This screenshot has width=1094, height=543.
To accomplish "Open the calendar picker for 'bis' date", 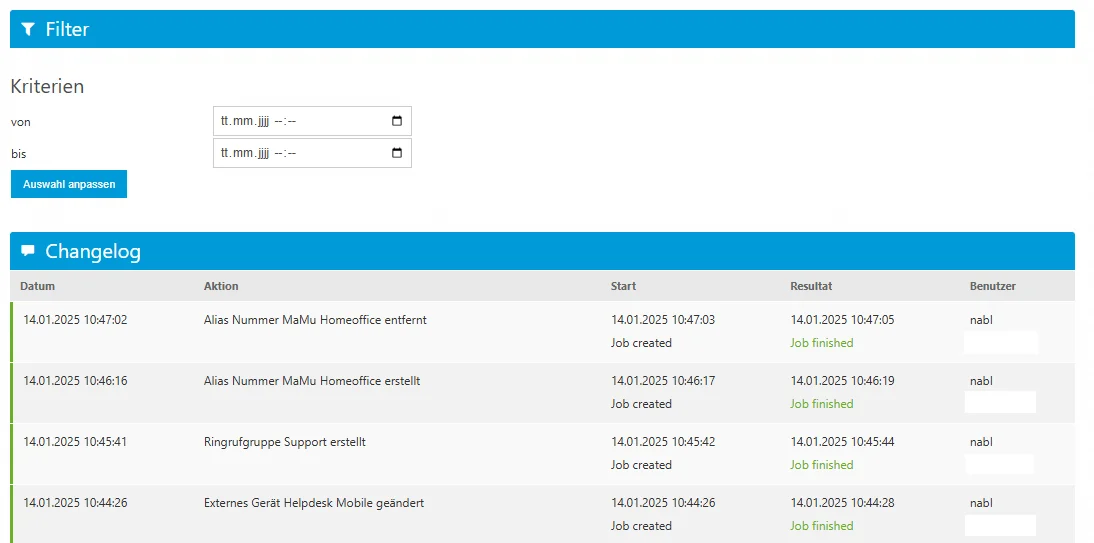I will click(397, 153).
